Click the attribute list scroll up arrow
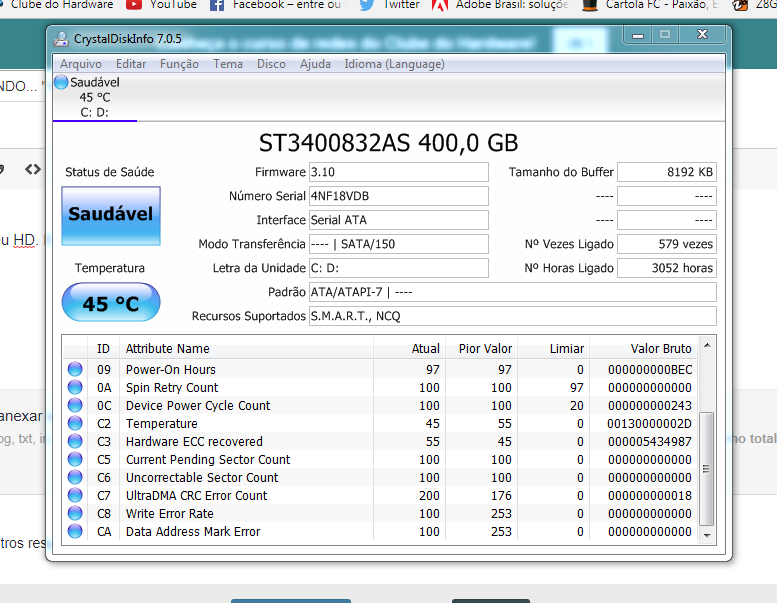The width and height of the screenshot is (777, 603). [707, 345]
